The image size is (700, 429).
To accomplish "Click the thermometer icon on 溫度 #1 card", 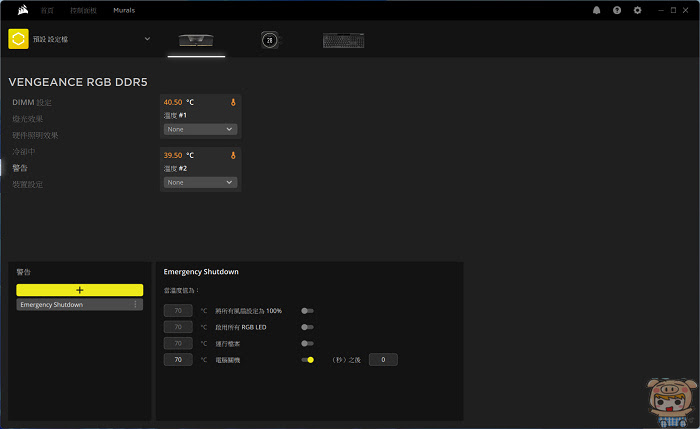I will click(x=233, y=102).
